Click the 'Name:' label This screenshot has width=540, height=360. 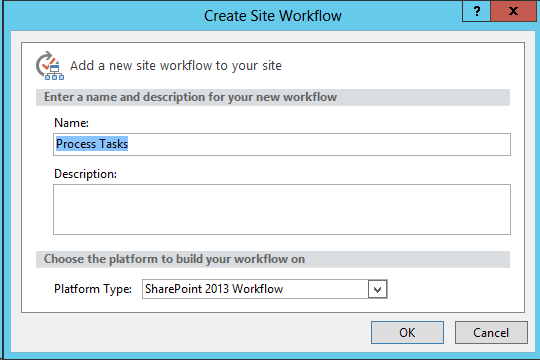point(71,123)
